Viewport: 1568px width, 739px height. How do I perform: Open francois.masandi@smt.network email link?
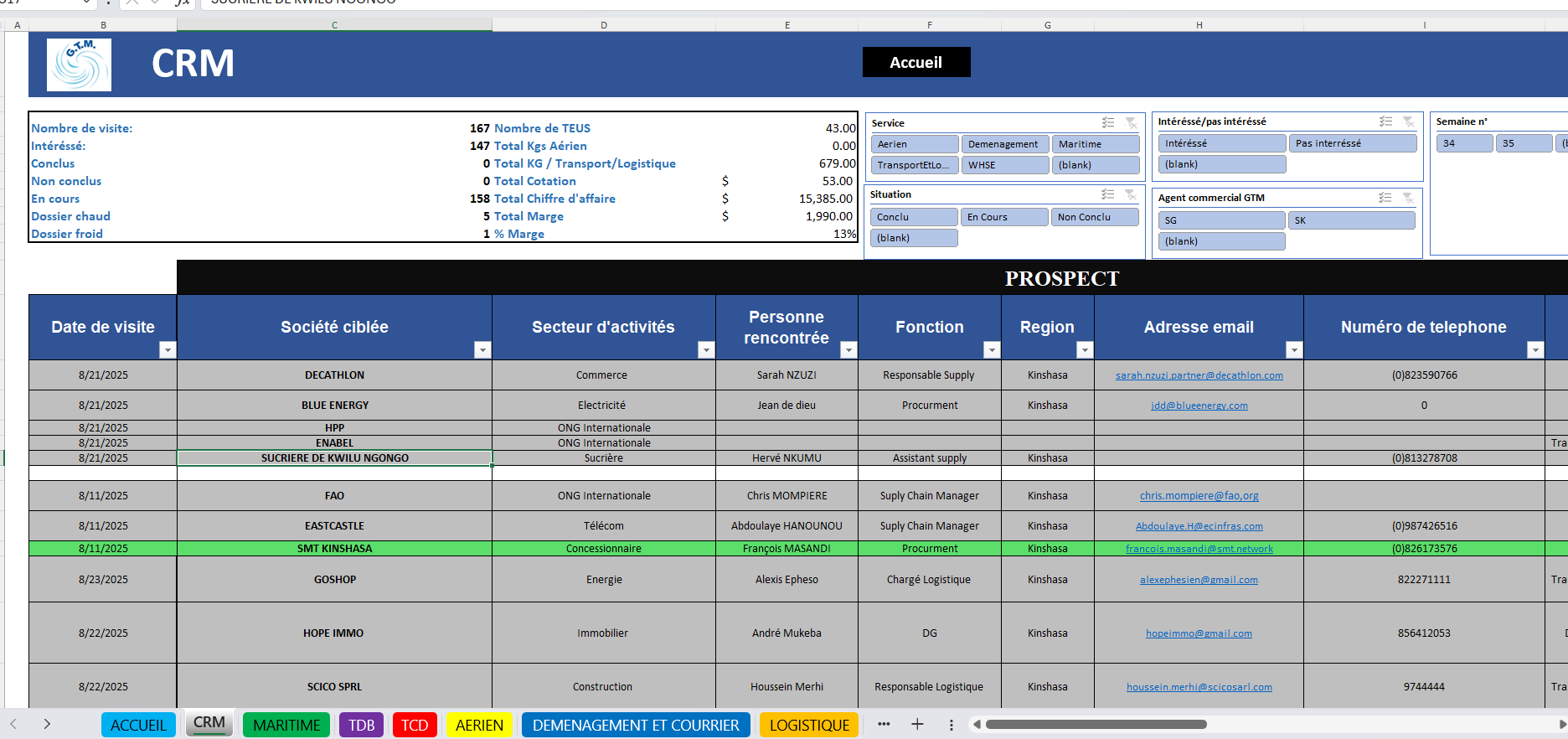pos(1199,549)
